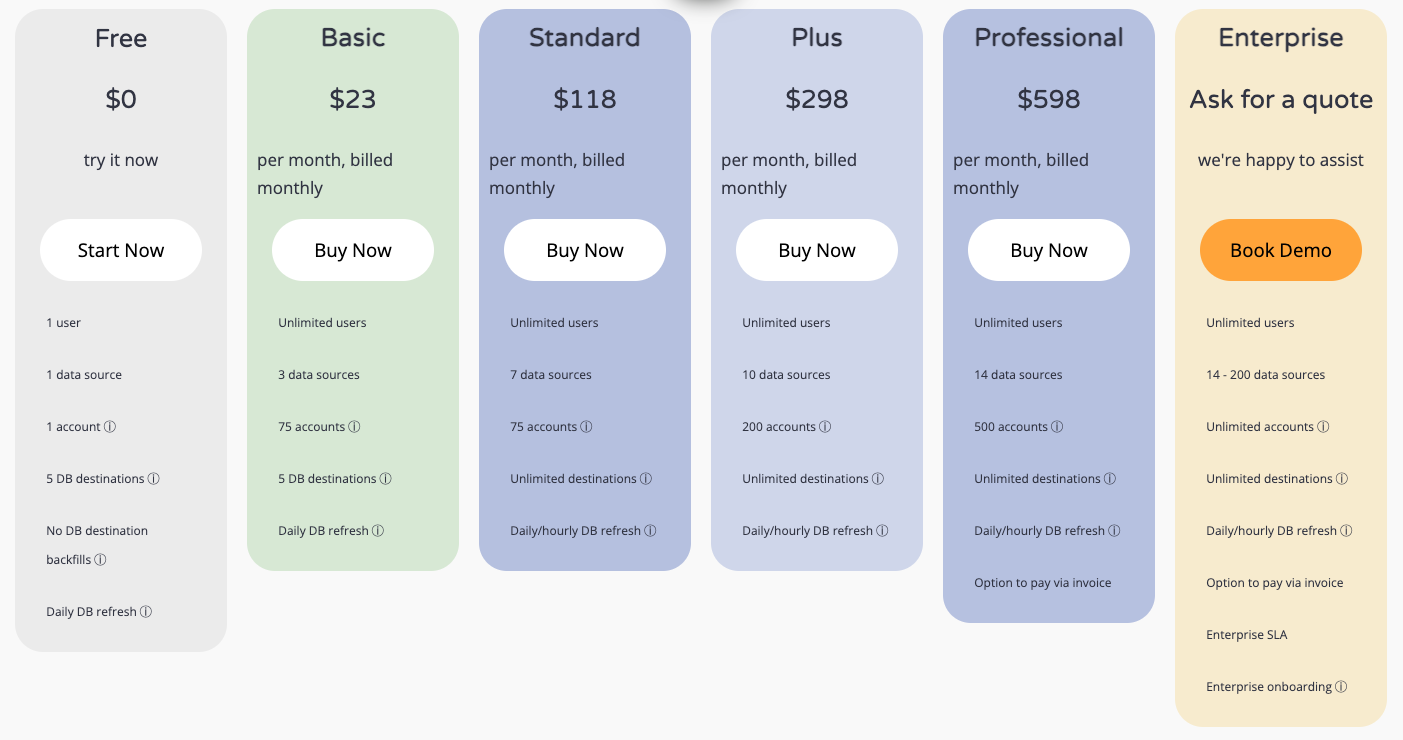Choose Buy Now under the Plus plan

pos(817,250)
